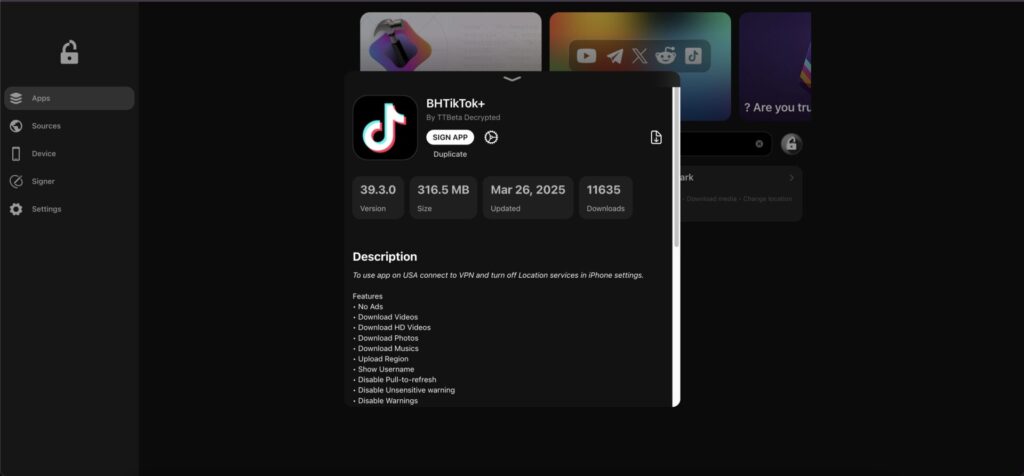Click the VPN usage note in the description
1024x476 pixels.
pos(498,276)
